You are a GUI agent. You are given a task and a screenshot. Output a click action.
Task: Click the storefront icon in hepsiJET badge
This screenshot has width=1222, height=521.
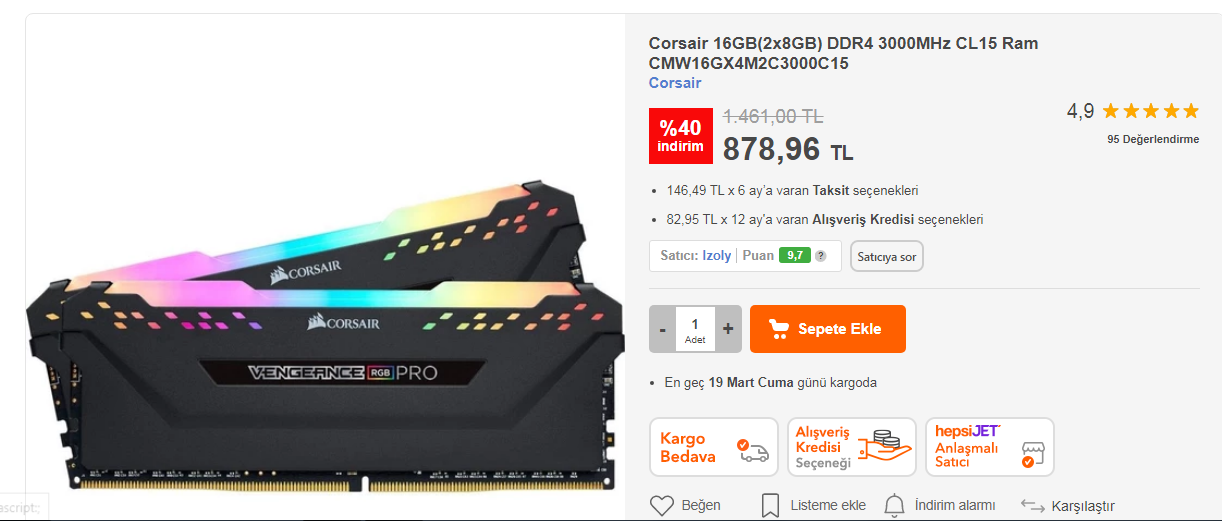click(1031, 455)
